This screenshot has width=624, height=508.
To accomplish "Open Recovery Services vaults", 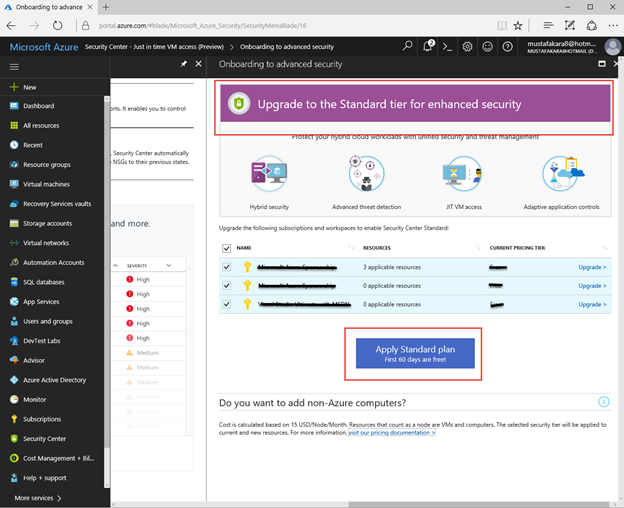I will 57,204.
